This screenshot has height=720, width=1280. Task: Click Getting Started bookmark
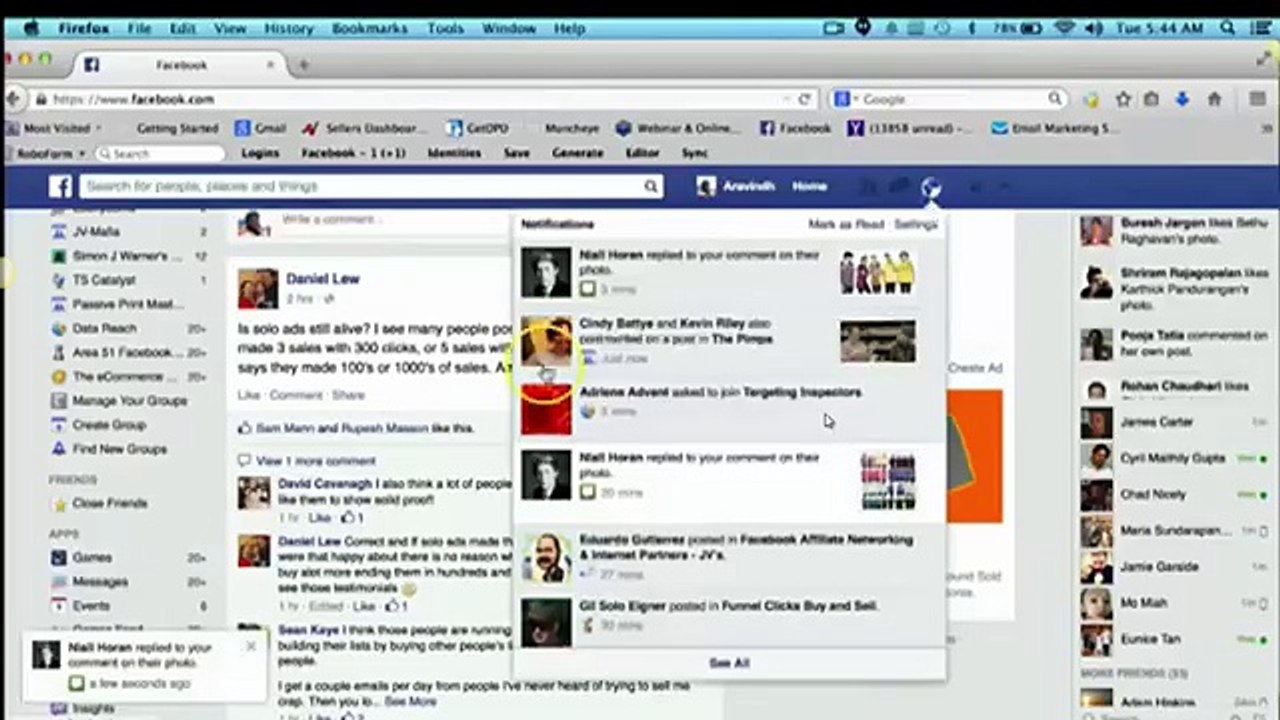177,128
